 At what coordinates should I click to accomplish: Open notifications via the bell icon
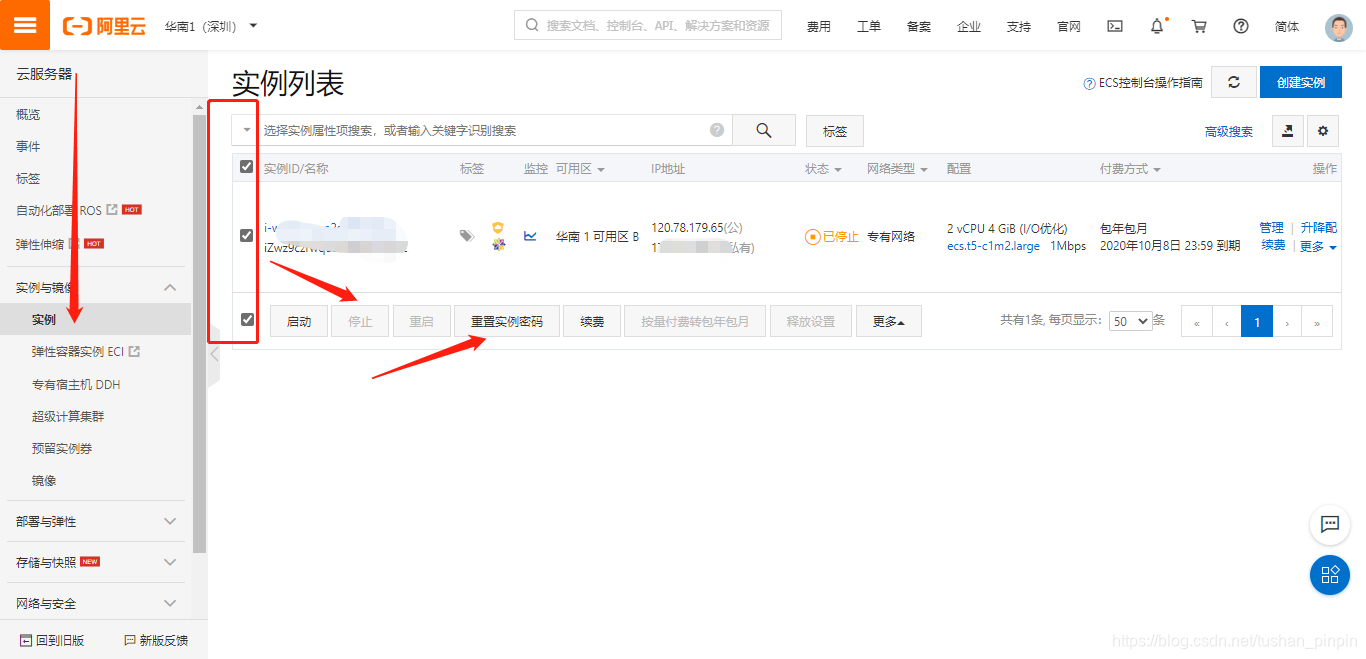[1157, 26]
